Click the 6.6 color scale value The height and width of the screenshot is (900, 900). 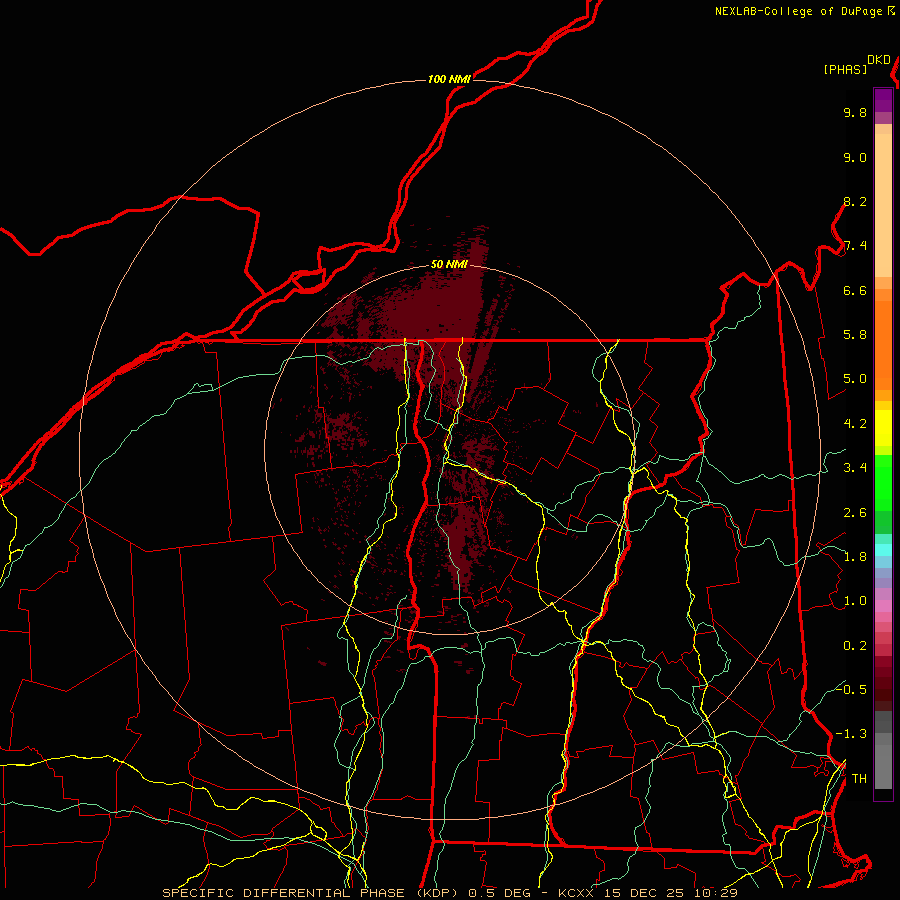[x=855, y=291]
